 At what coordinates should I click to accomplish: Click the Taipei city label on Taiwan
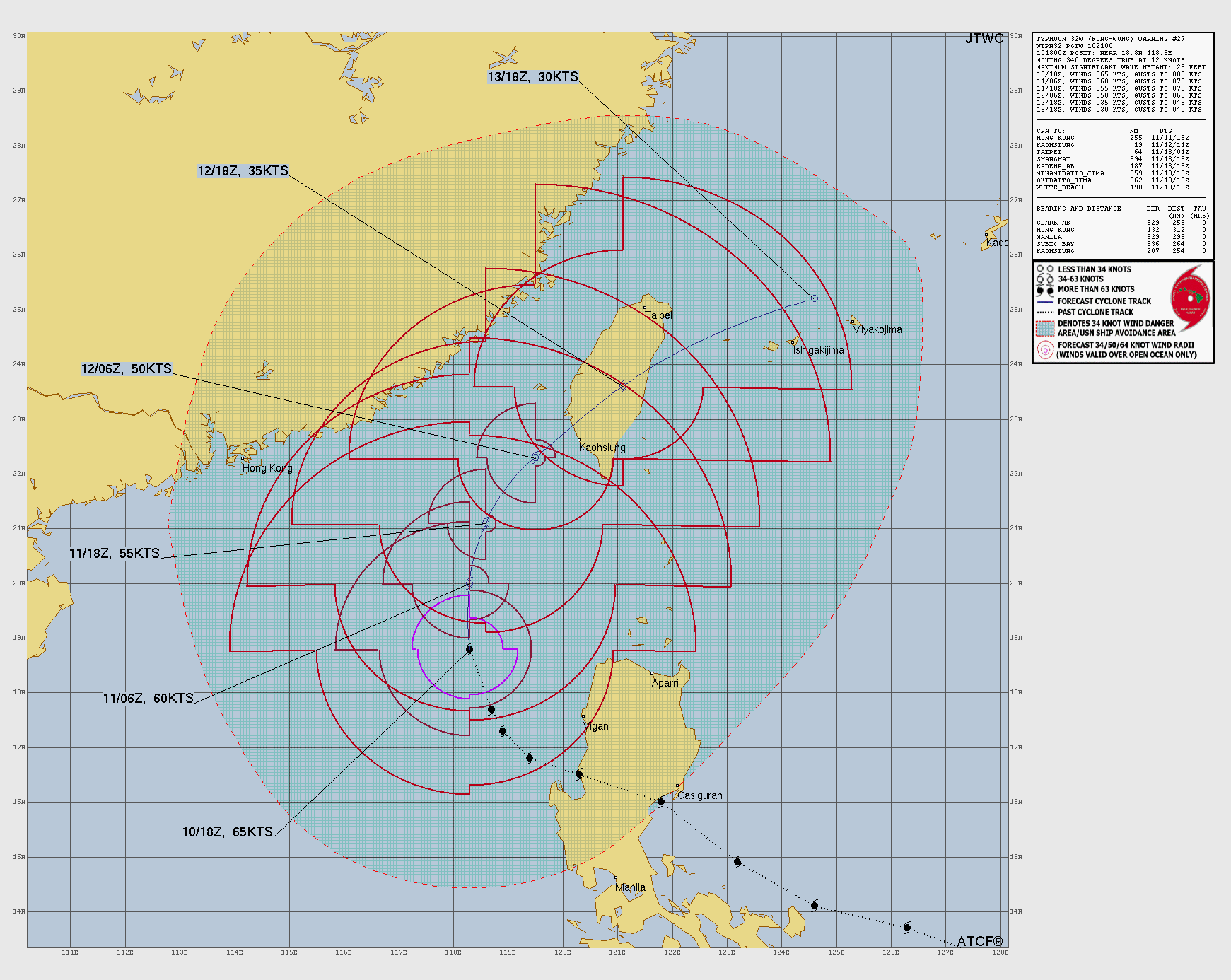coord(658,315)
